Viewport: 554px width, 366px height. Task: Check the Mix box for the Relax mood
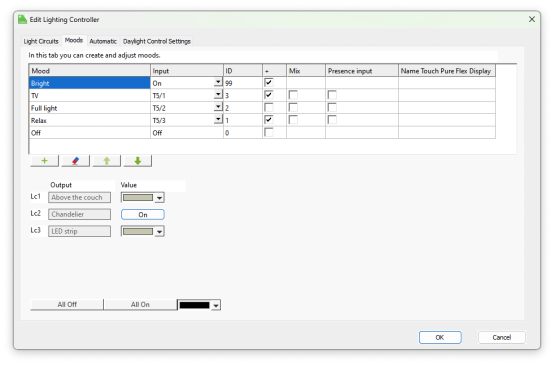pyautogui.click(x=293, y=120)
